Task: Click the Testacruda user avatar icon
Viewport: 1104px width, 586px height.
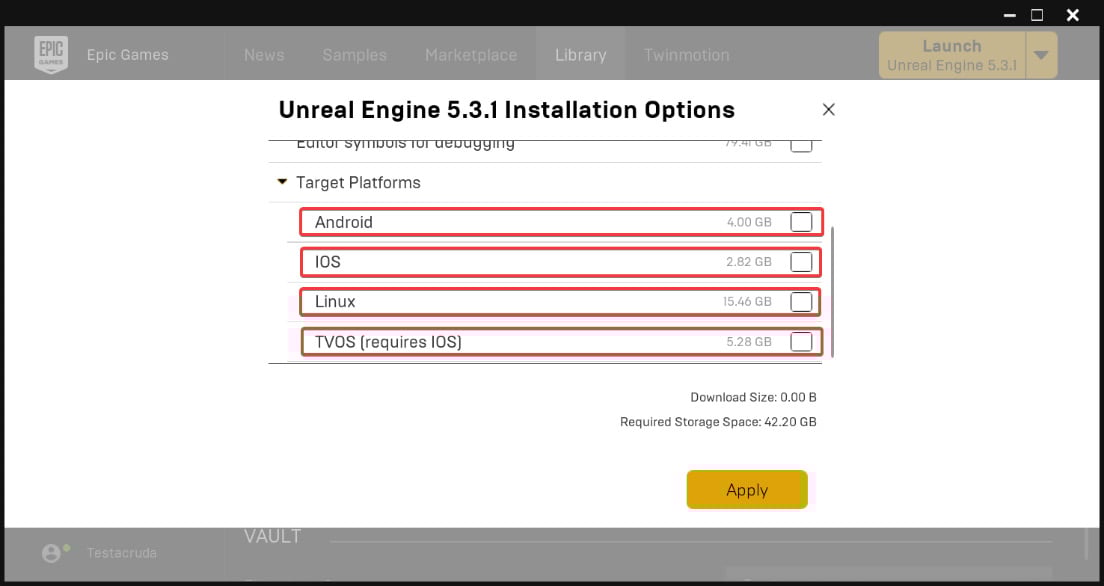Action: click(51, 553)
